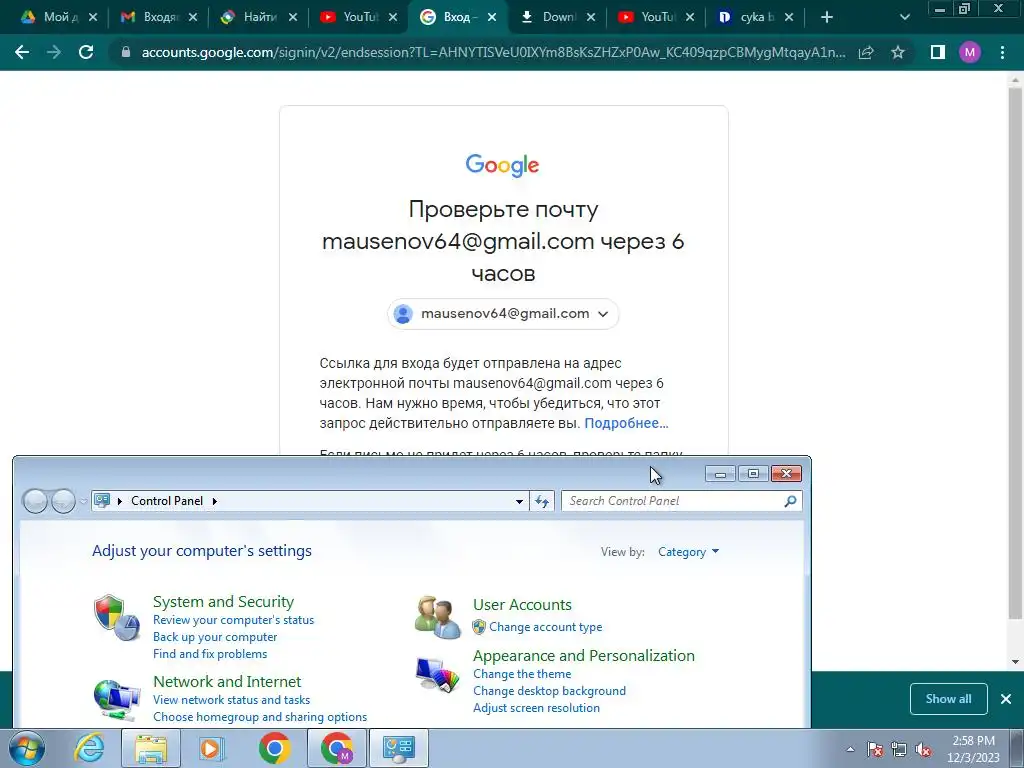
Task: Open a new tab with plus button
Action: click(x=827, y=17)
